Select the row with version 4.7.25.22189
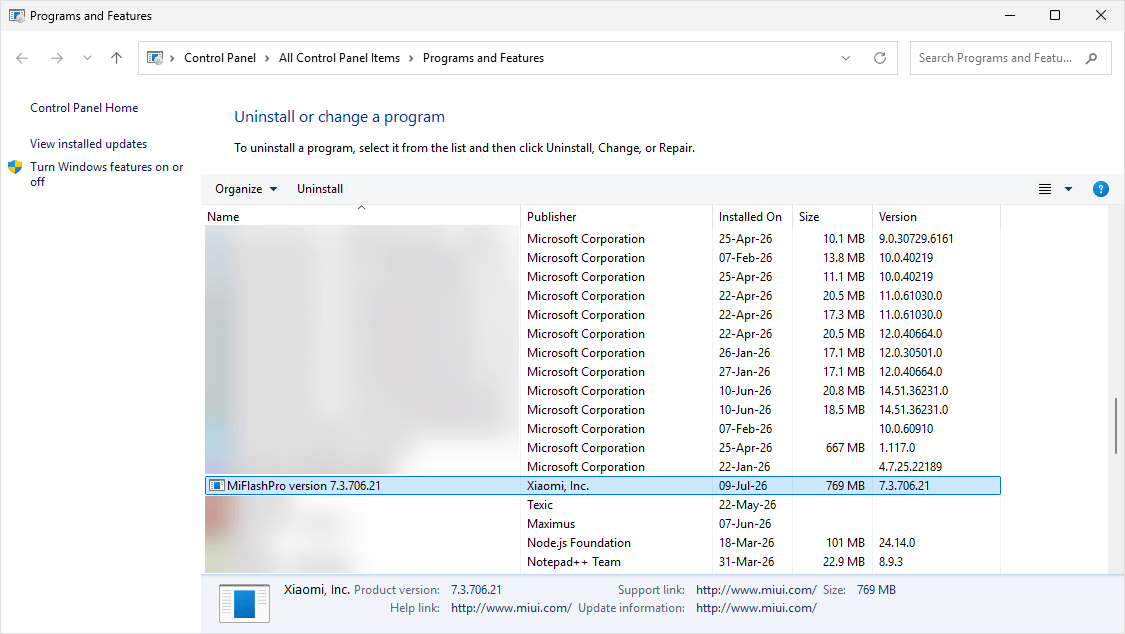1125x634 pixels. pos(603,467)
